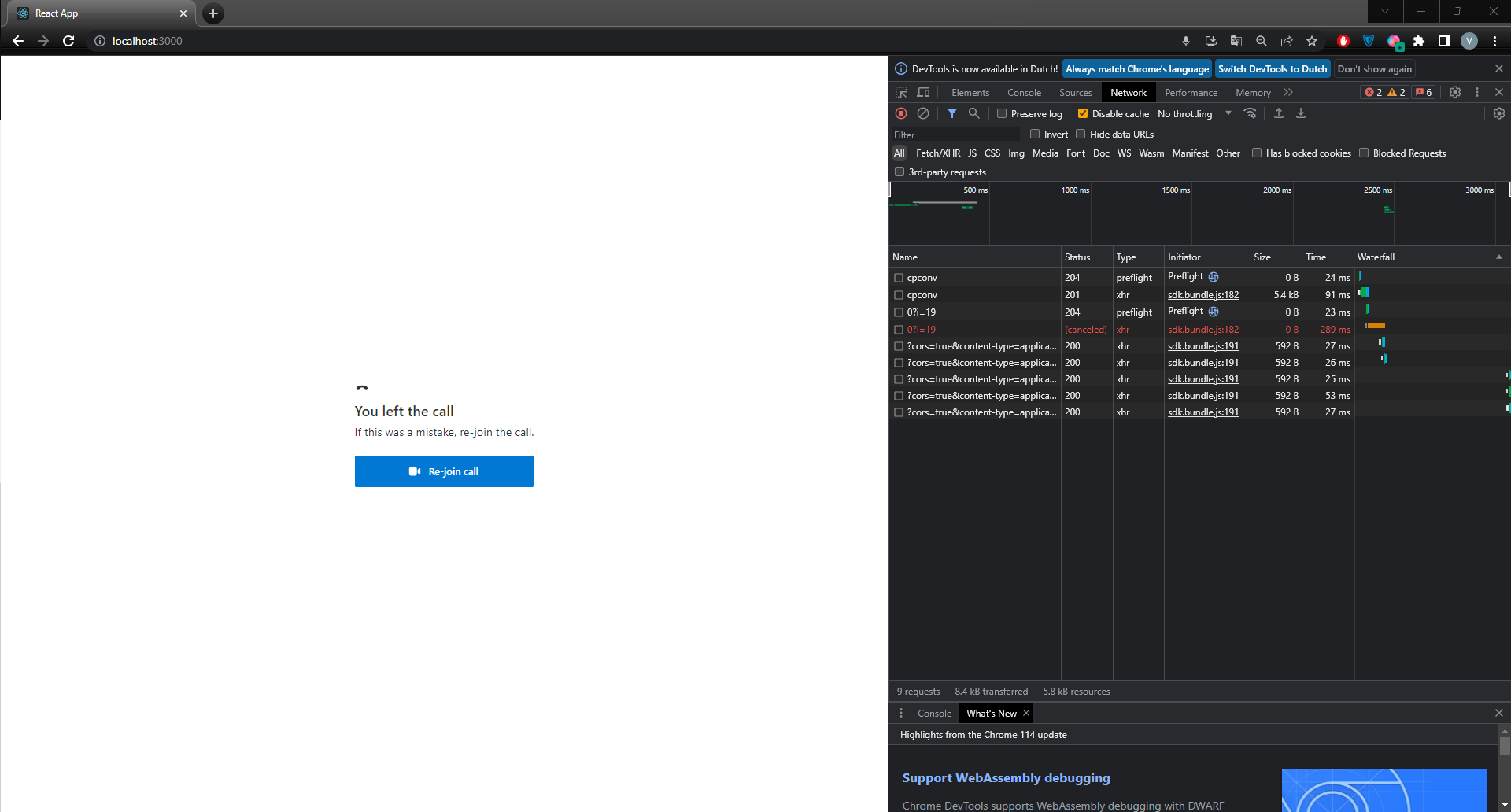This screenshot has width=1511, height=812.
Task: Open the network request search icon
Action: [974, 113]
